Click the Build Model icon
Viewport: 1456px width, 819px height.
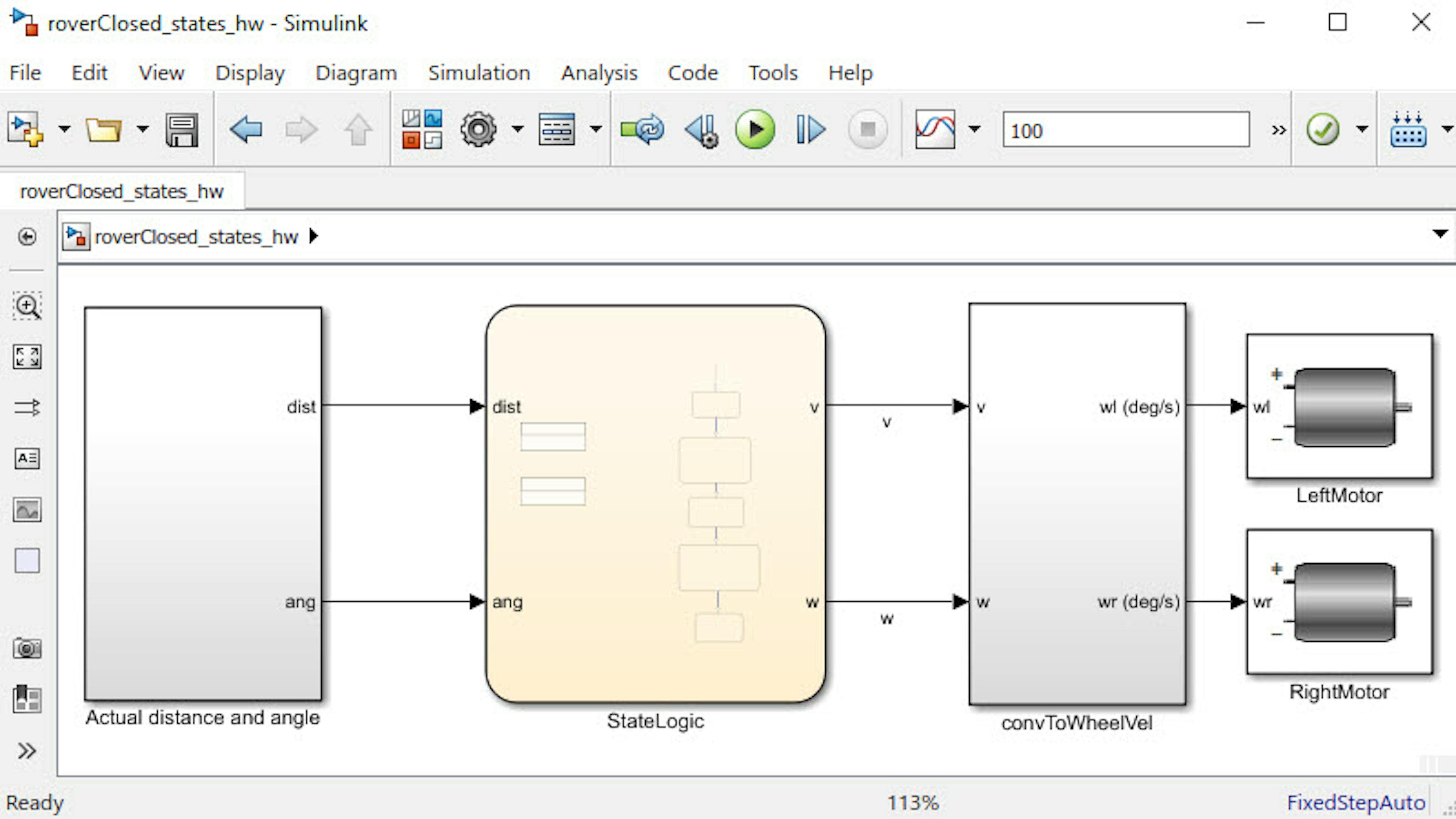(x=1408, y=129)
